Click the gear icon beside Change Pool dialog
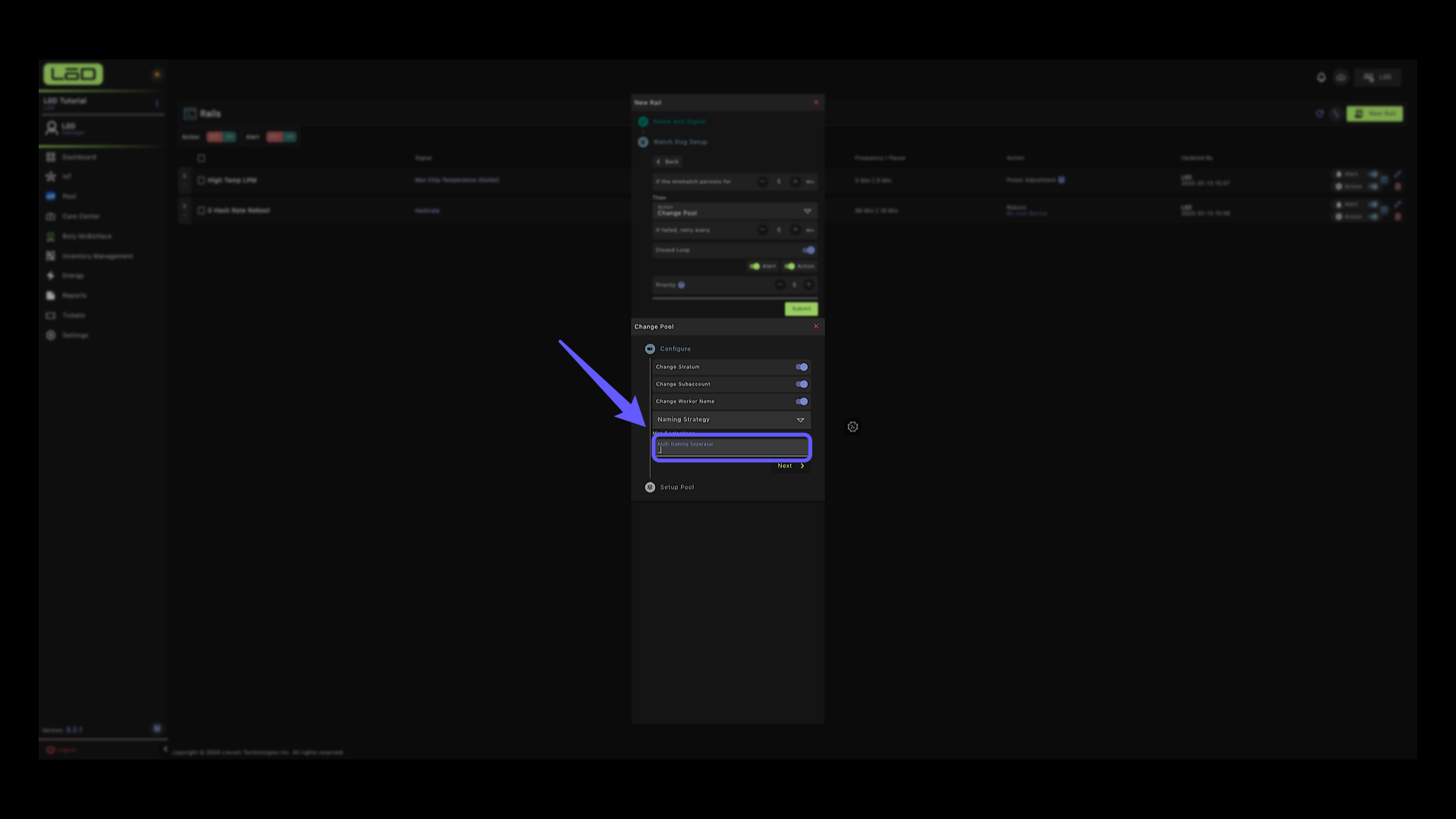The image size is (1456, 819). (x=852, y=427)
